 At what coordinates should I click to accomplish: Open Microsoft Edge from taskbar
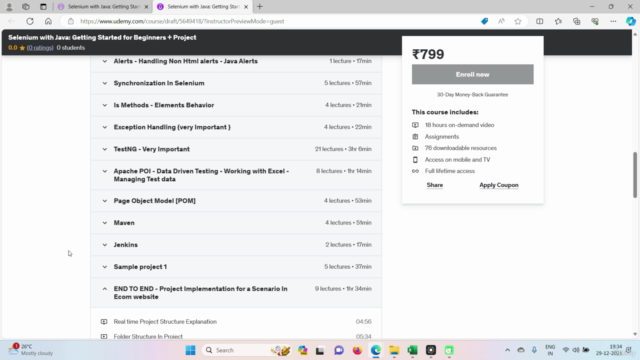(x=376, y=350)
